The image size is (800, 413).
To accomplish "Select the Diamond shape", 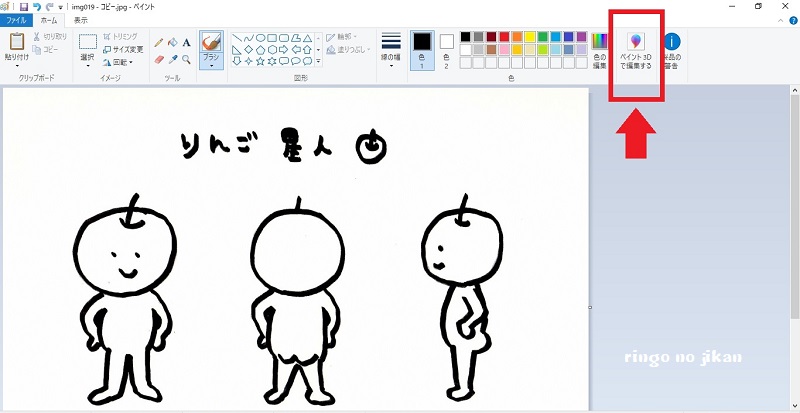I will tap(248, 50).
